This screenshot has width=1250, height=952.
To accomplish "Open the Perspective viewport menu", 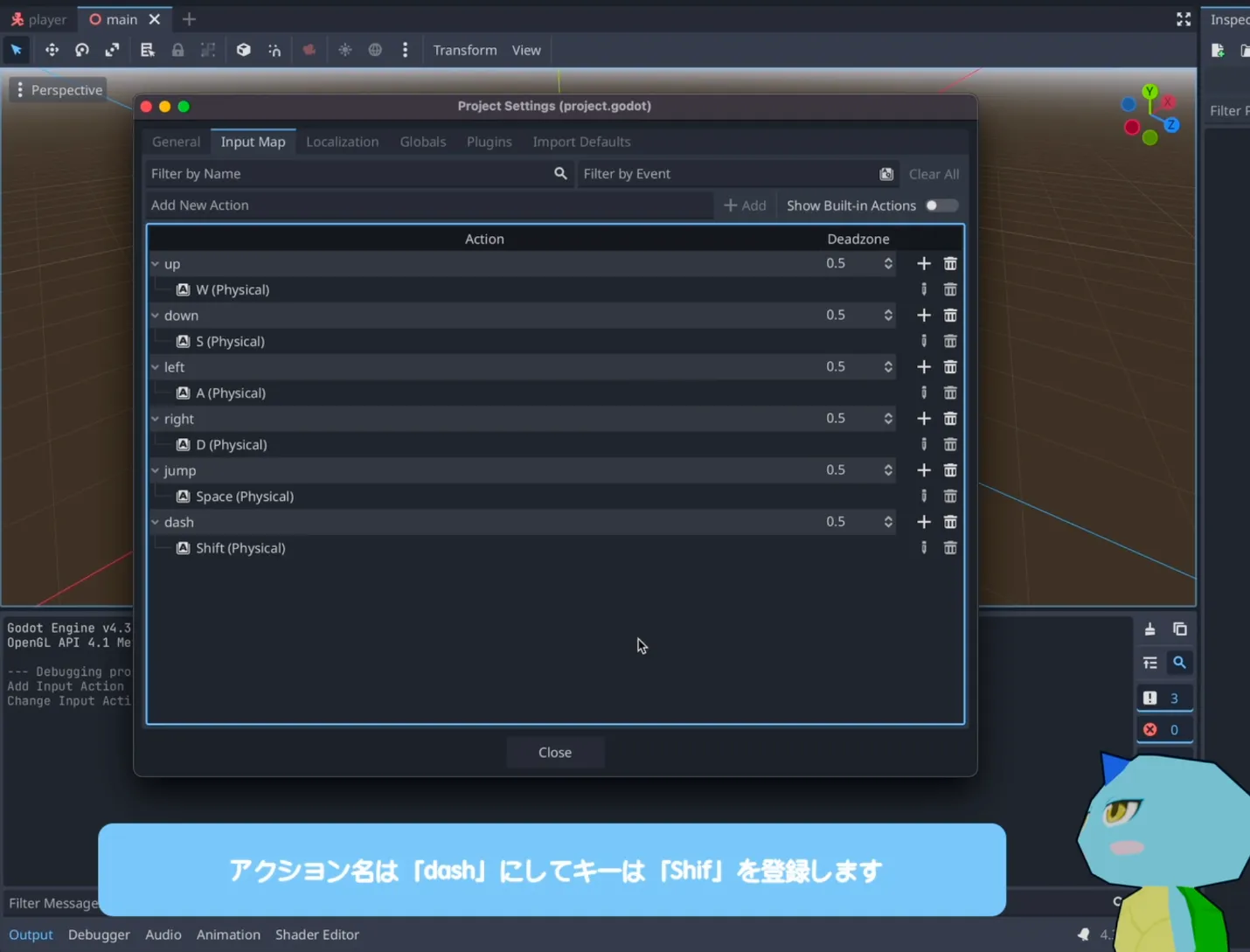I will [58, 90].
